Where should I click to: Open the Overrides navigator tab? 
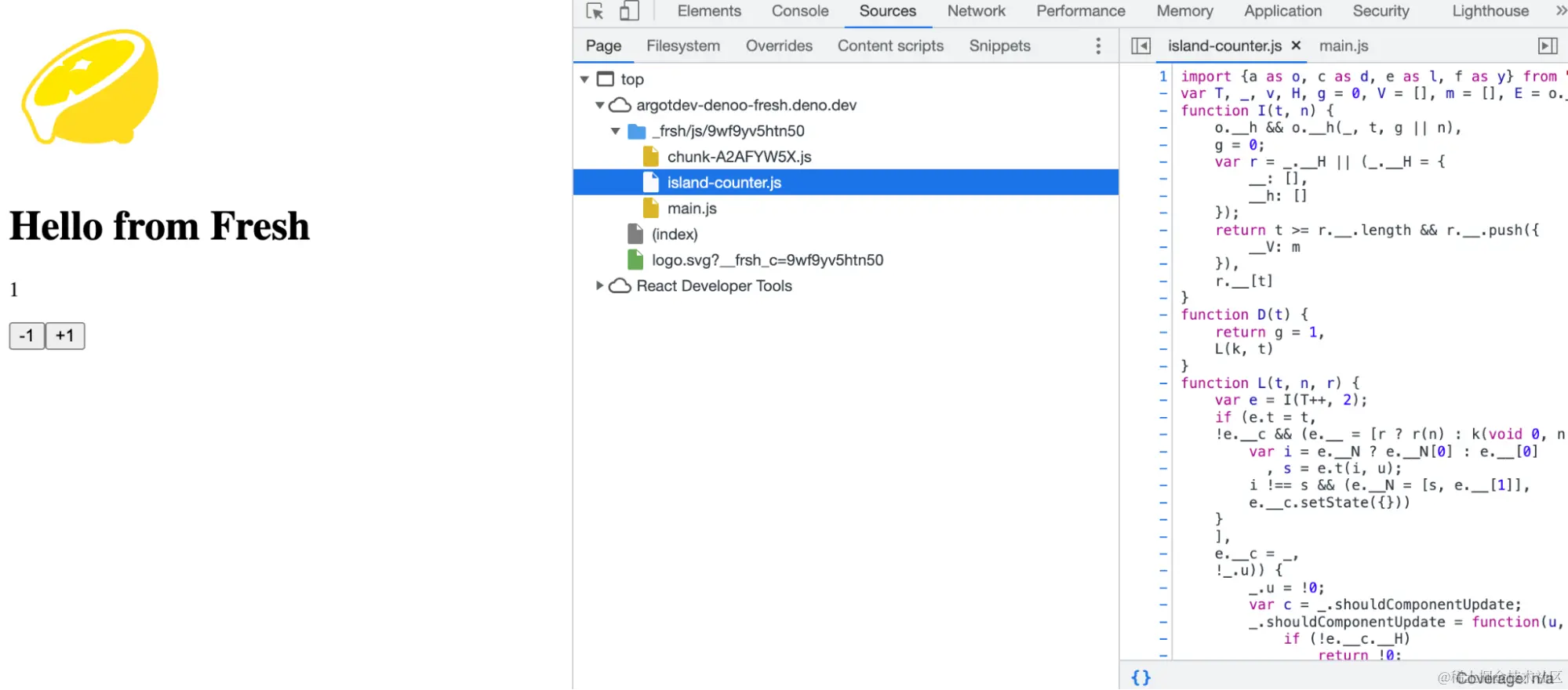coord(779,45)
